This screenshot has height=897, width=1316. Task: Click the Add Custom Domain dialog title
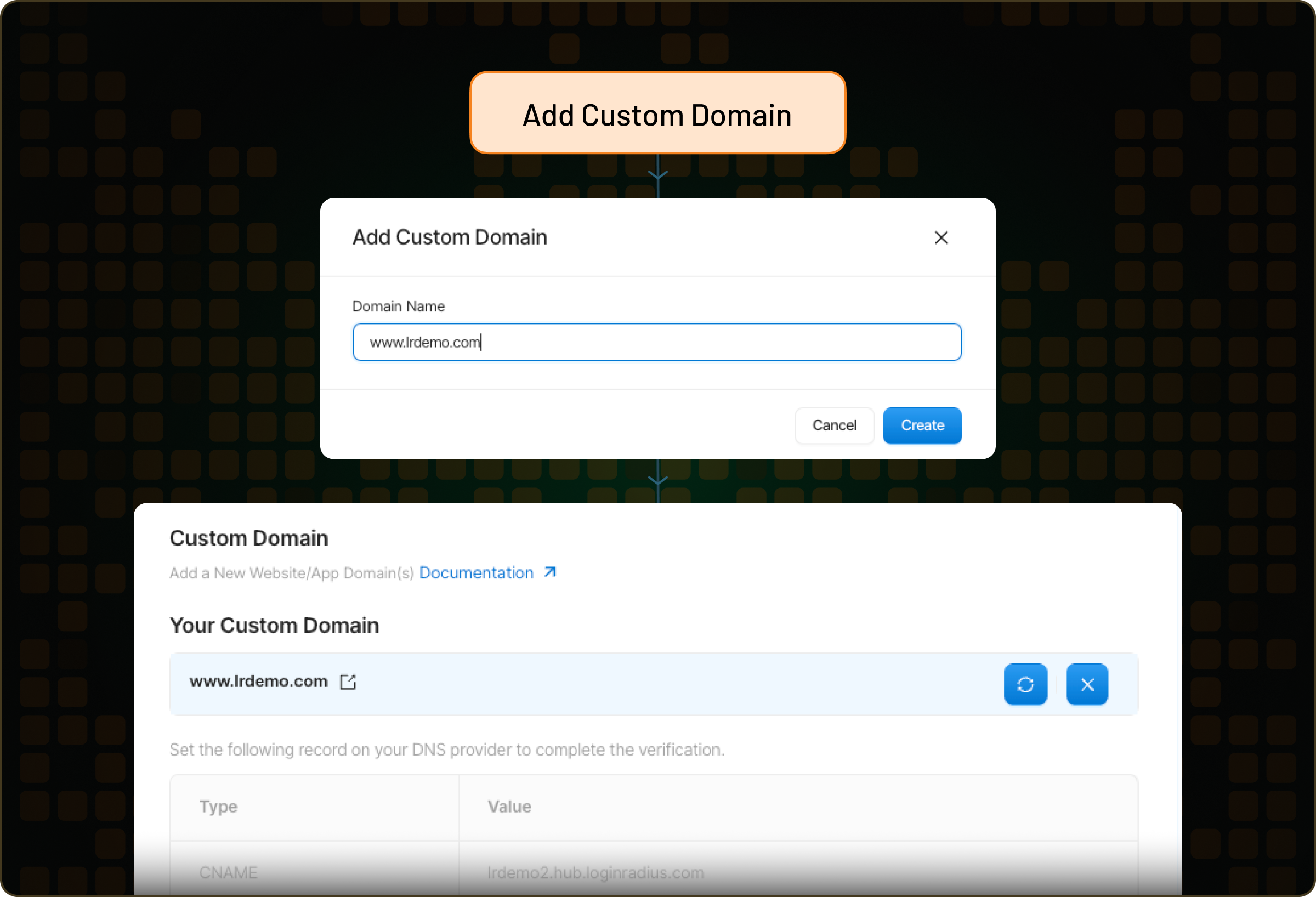(450, 237)
